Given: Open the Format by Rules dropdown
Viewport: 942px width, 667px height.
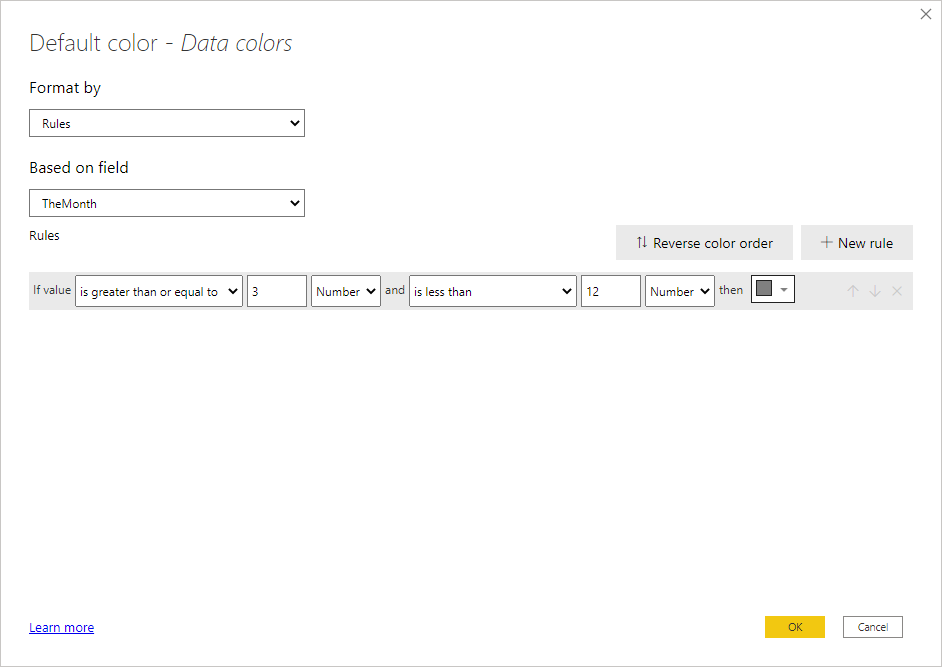Looking at the screenshot, I should (166, 123).
